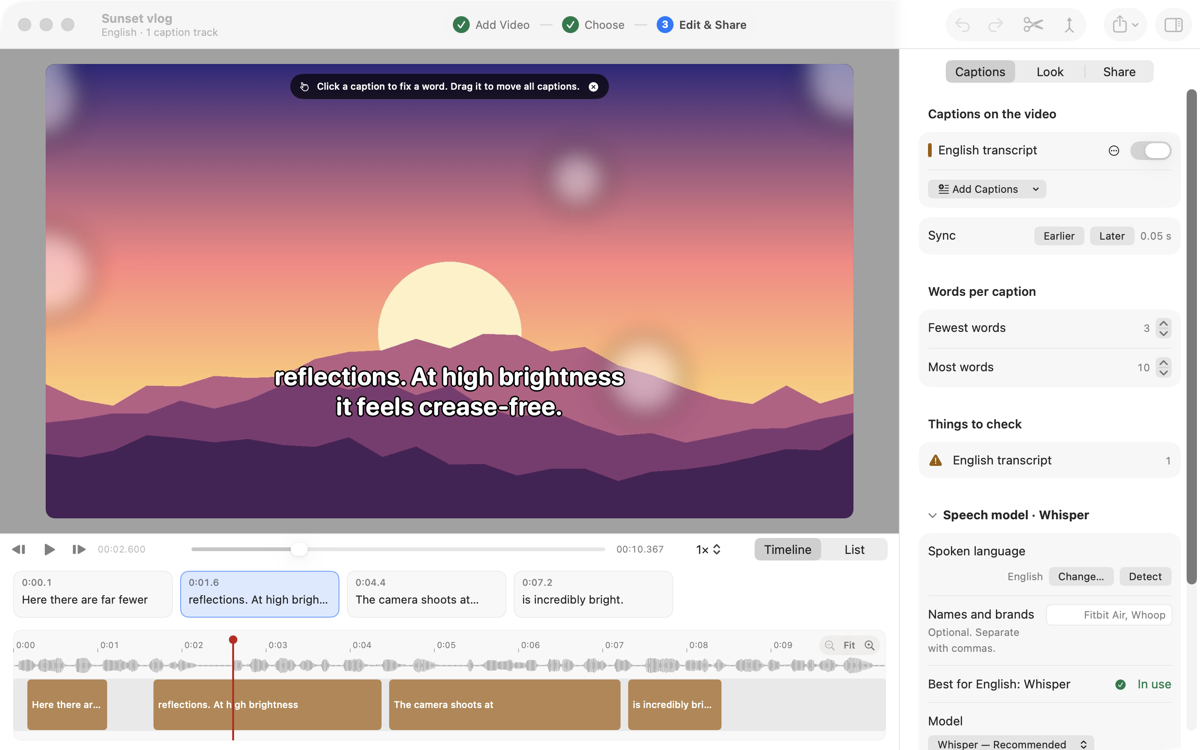Image resolution: width=1200 pixels, height=750 pixels.
Task: Click the Fewest words stepper
Action: click(1163, 328)
